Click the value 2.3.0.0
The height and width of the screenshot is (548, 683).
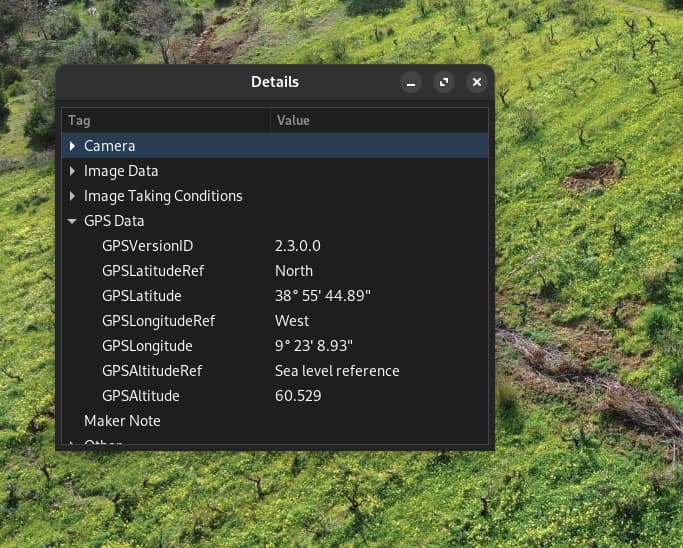[298, 246]
